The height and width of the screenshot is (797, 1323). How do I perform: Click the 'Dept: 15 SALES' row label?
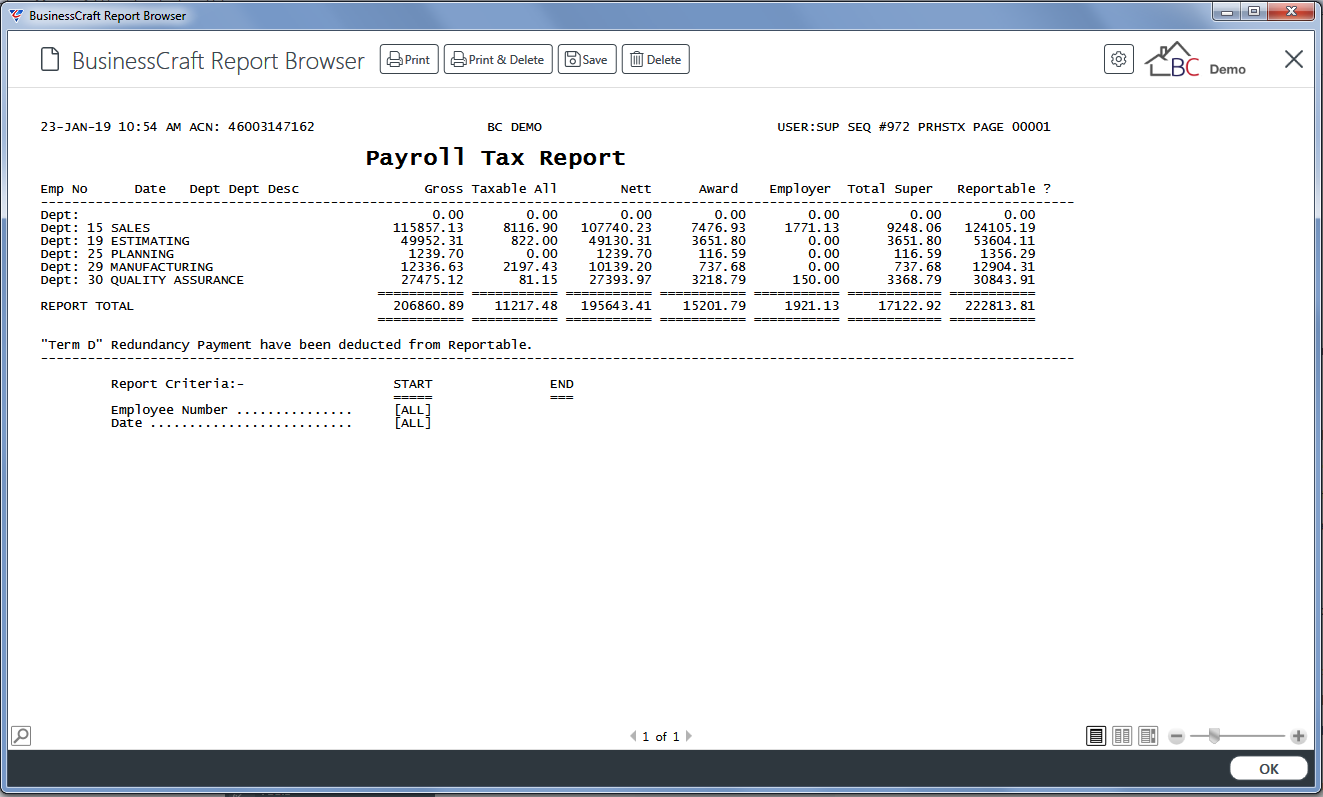(95, 228)
